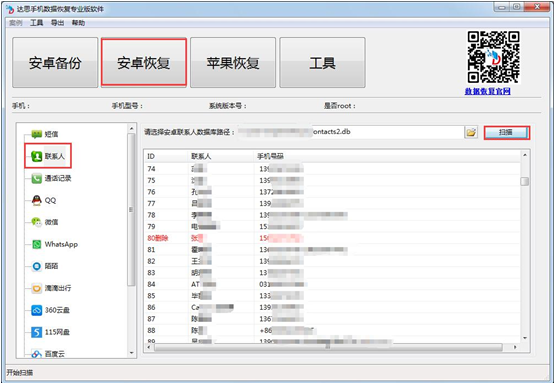This screenshot has height=383, width=554.
Task: Select the row with ID 86
Action: point(332,307)
